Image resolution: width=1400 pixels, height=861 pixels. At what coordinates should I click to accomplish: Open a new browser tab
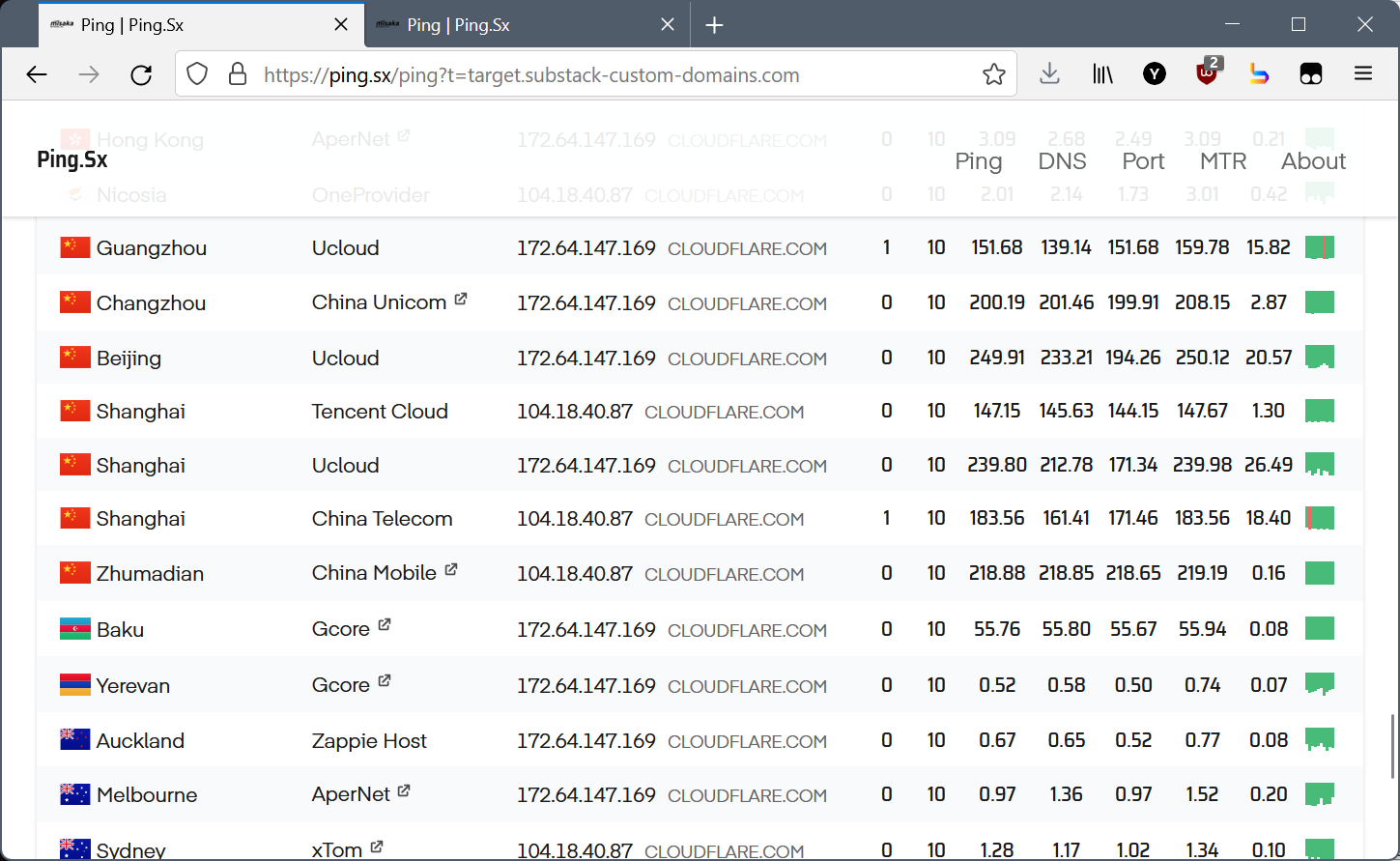coord(714,24)
